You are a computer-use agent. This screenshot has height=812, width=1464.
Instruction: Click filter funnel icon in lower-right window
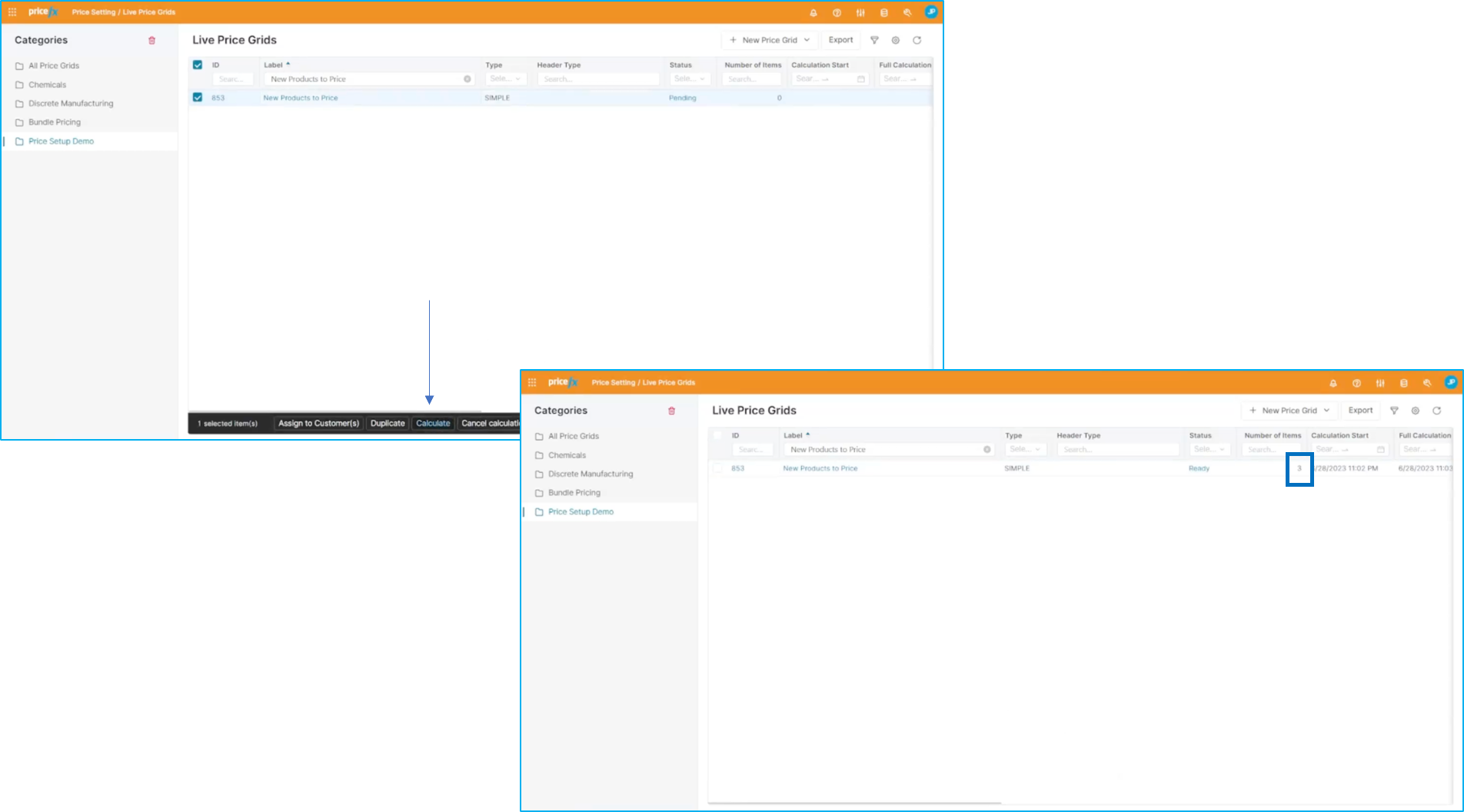[x=1394, y=411]
